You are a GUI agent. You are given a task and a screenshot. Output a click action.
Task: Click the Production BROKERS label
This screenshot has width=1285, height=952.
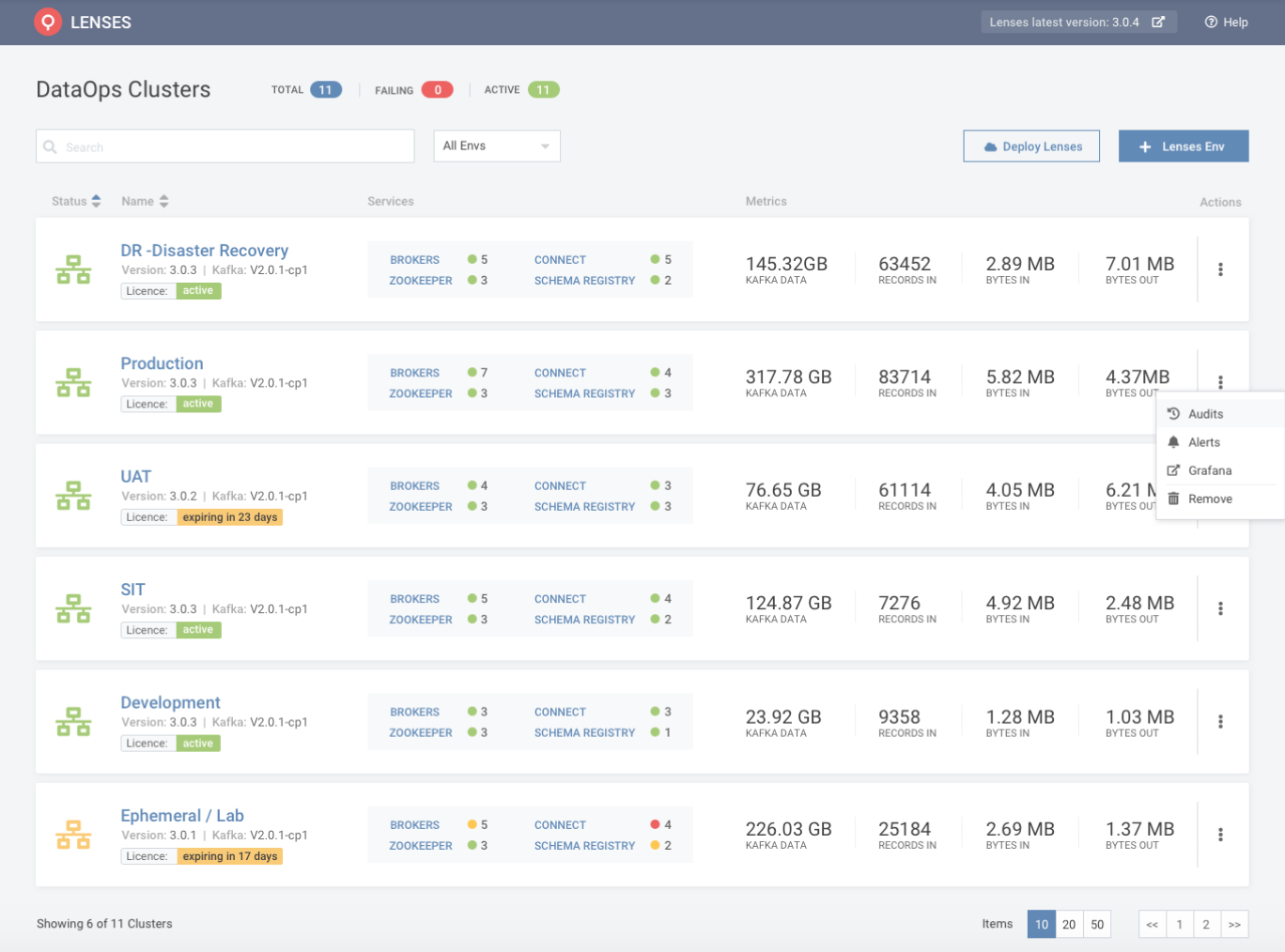[x=415, y=373]
